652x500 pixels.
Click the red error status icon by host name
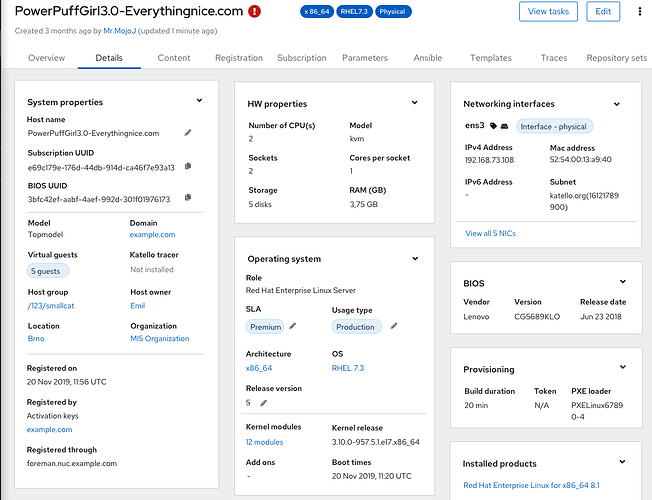click(x=254, y=12)
